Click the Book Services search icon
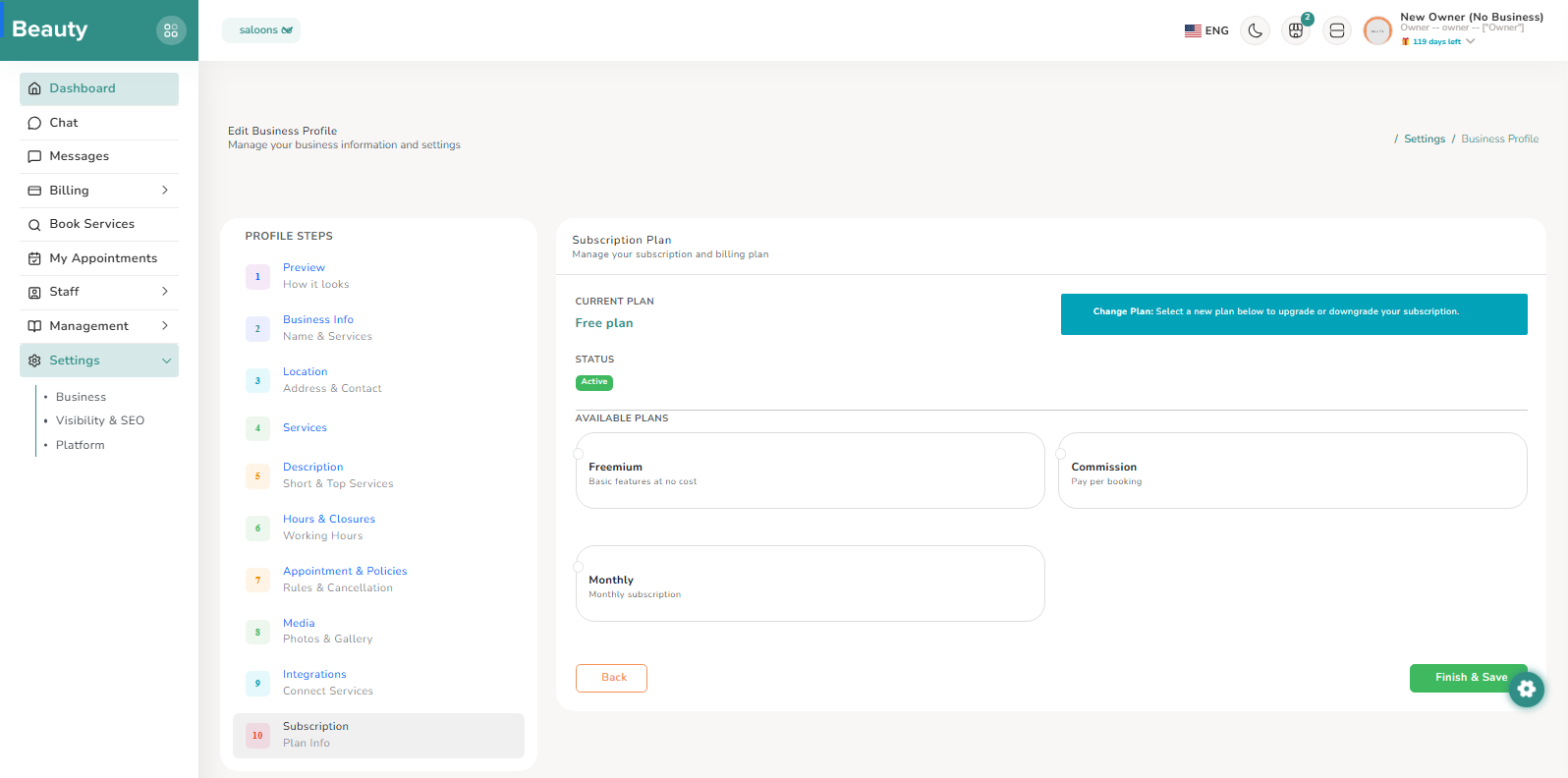Screen dimensions: 1568x778 pyautogui.click(x=34, y=224)
